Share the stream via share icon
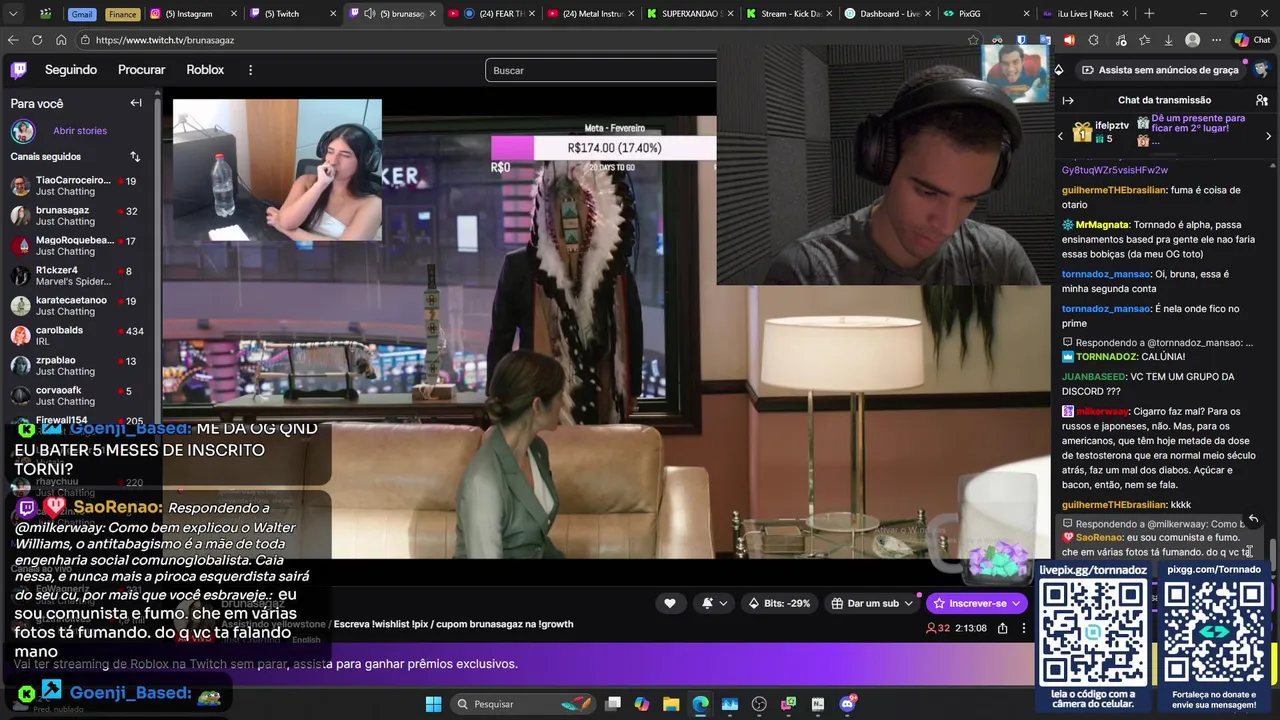This screenshot has height=720, width=1280. coord(1002,628)
